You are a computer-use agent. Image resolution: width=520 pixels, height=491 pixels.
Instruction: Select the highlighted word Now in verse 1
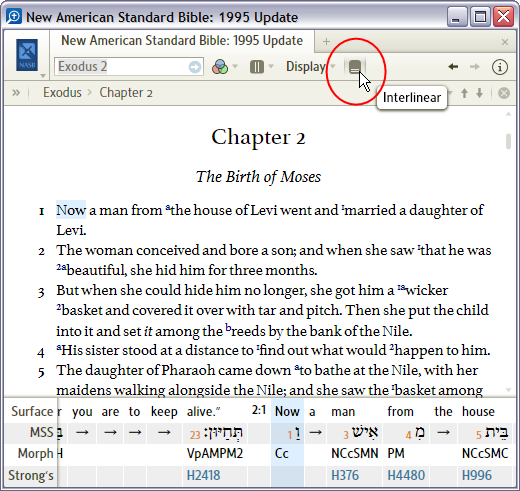click(x=71, y=210)
